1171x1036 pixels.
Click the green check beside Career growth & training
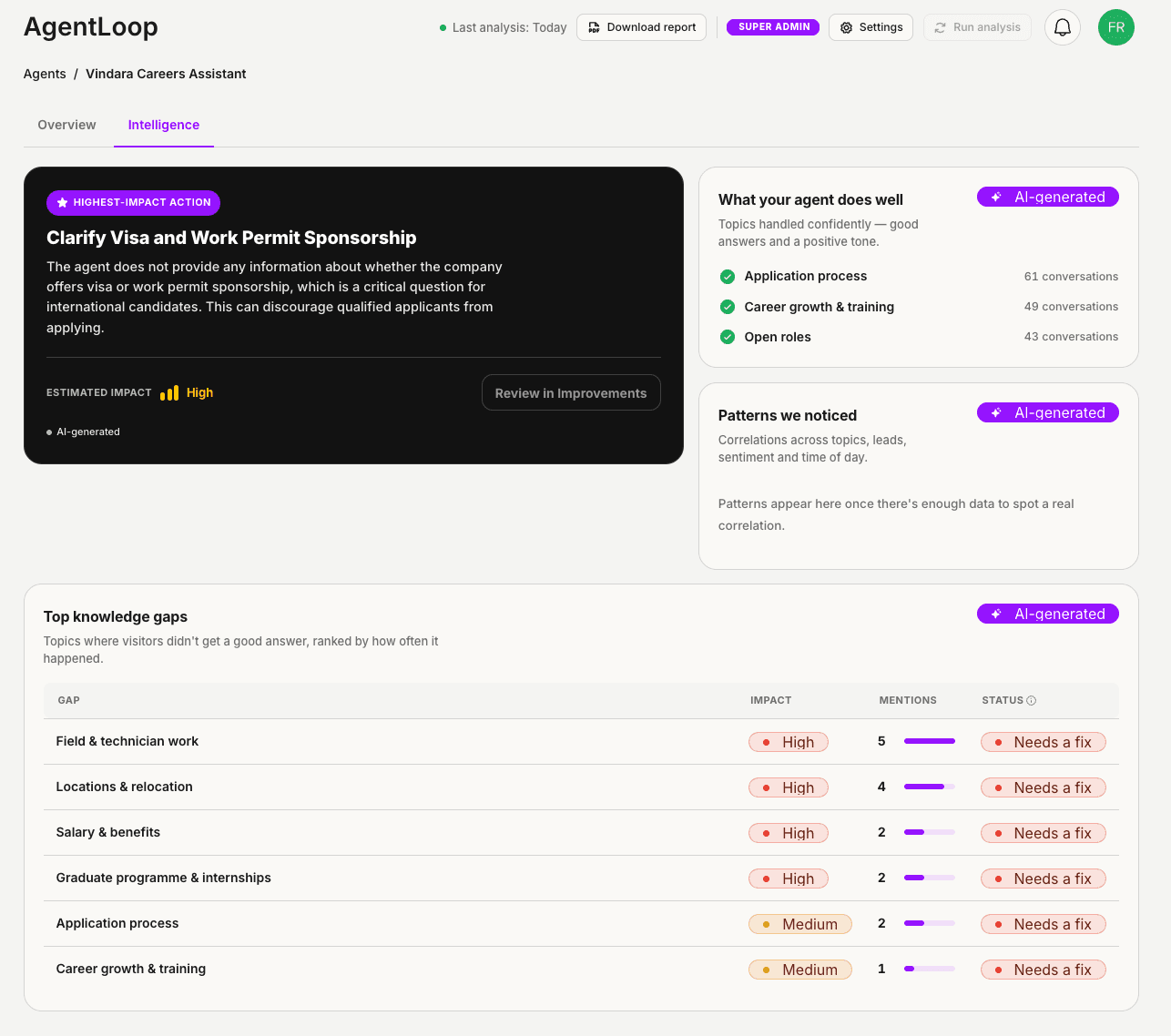[728, 307]
